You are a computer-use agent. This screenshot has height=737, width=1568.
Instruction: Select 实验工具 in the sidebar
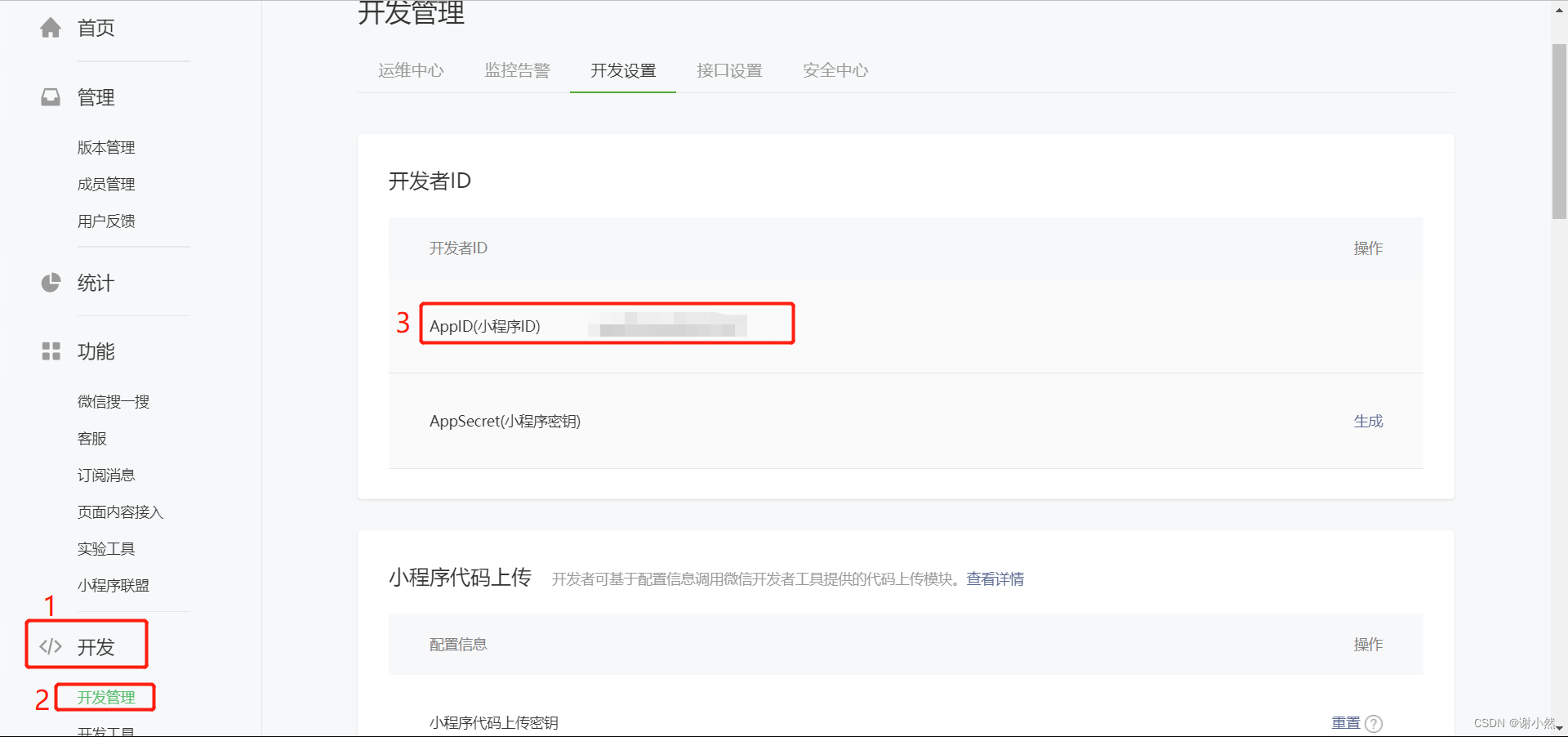[106, 548]
